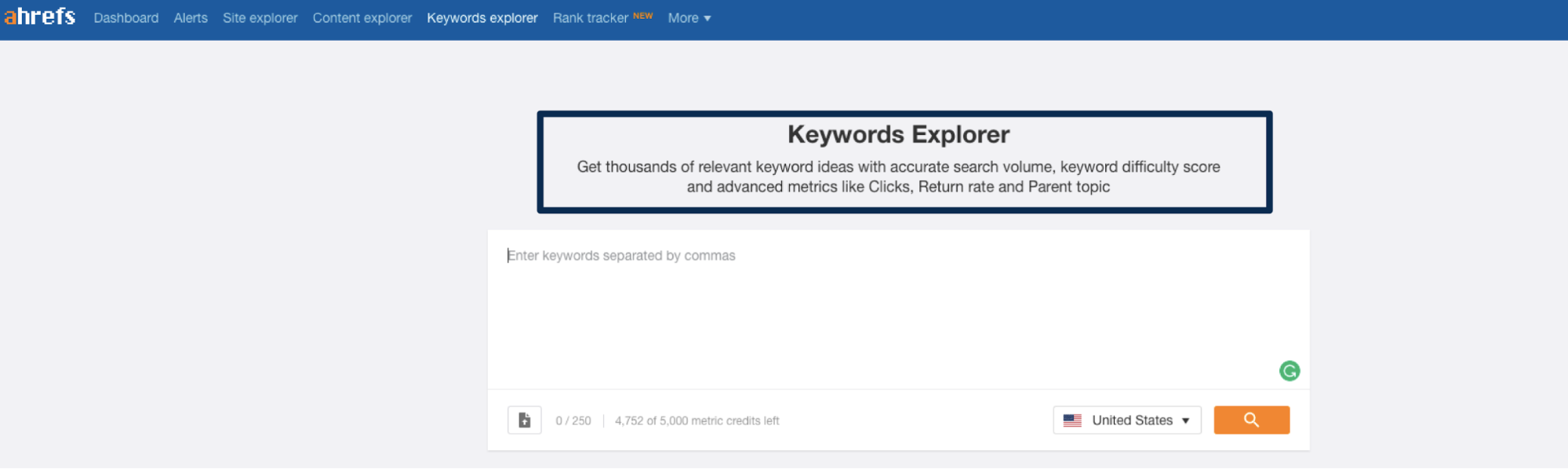
Task: Open the Rank tracker tool
Action: click(x=590, y=18)
